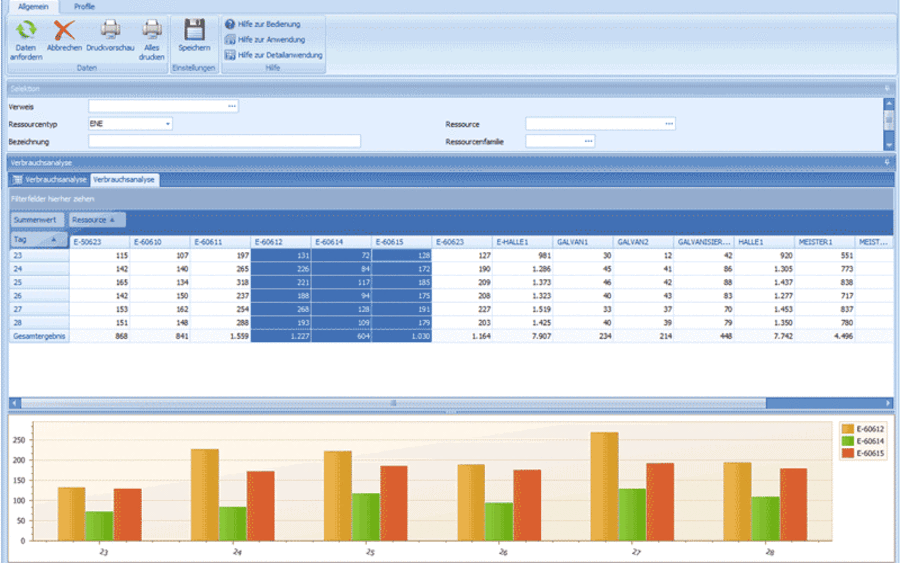Select the first Verbrauchsanalyse tab with grid icon

point(49,180)
